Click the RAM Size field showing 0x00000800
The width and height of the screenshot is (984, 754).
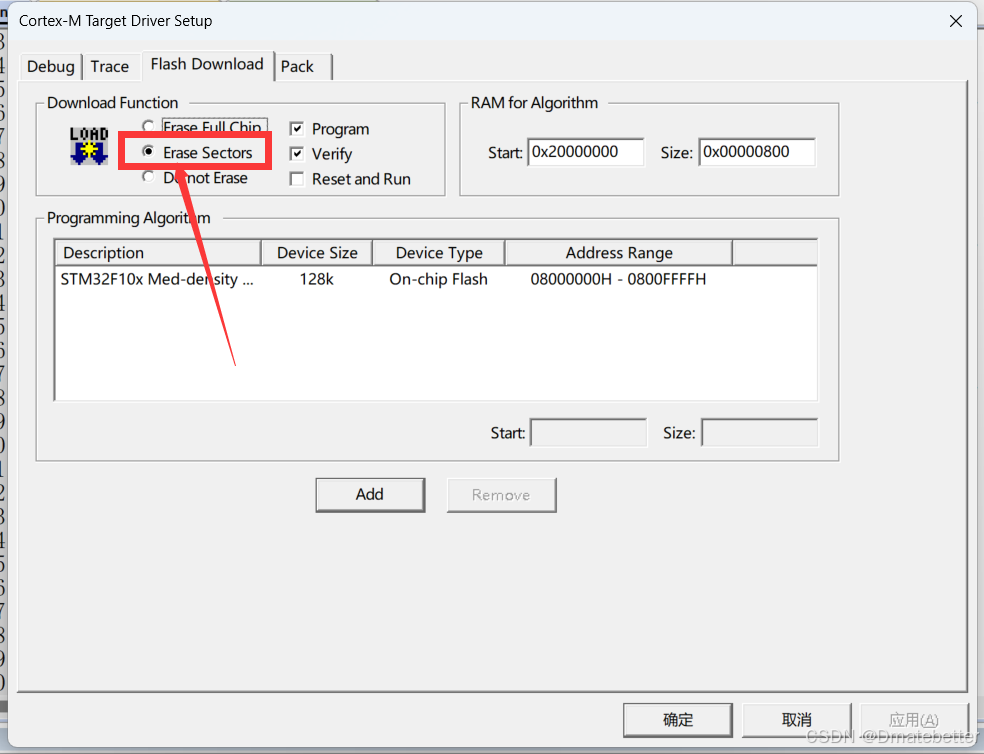click(757, 152)
